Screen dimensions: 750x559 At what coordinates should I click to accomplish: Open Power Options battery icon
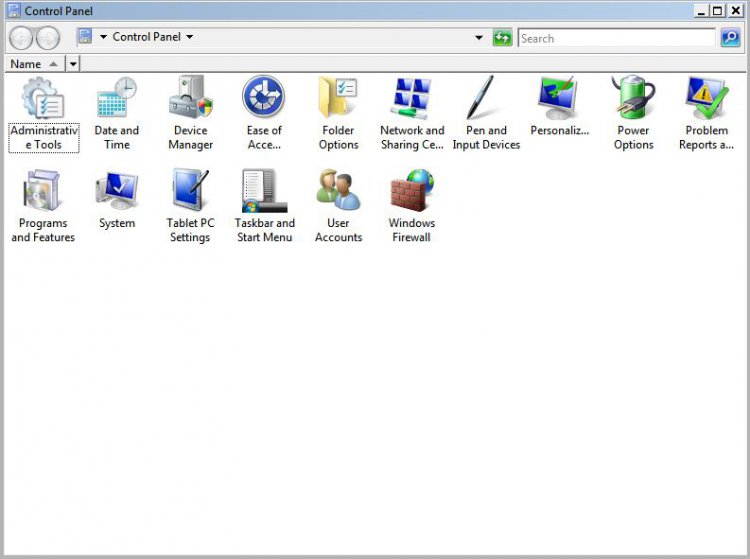coord(633,97)
